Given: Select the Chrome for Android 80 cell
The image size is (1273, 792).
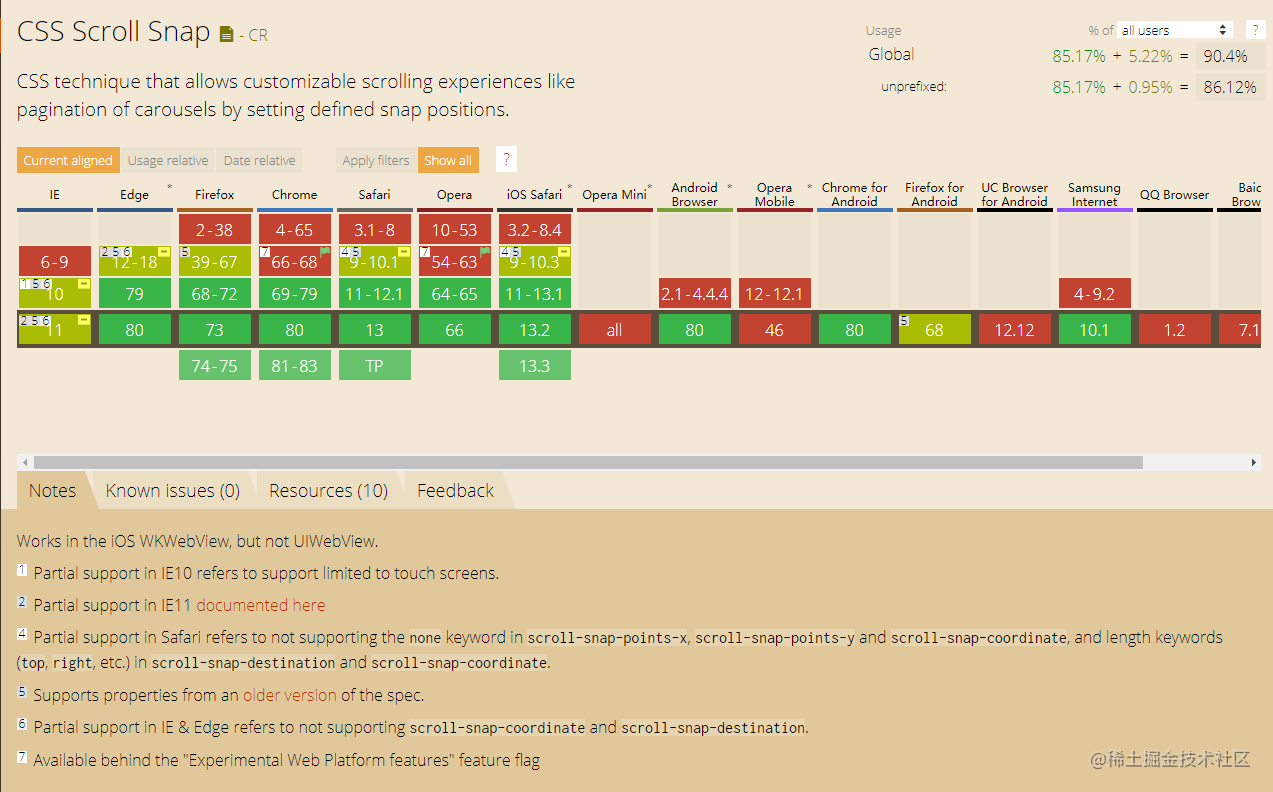Looking at the screenshot, I should point(855,330).
